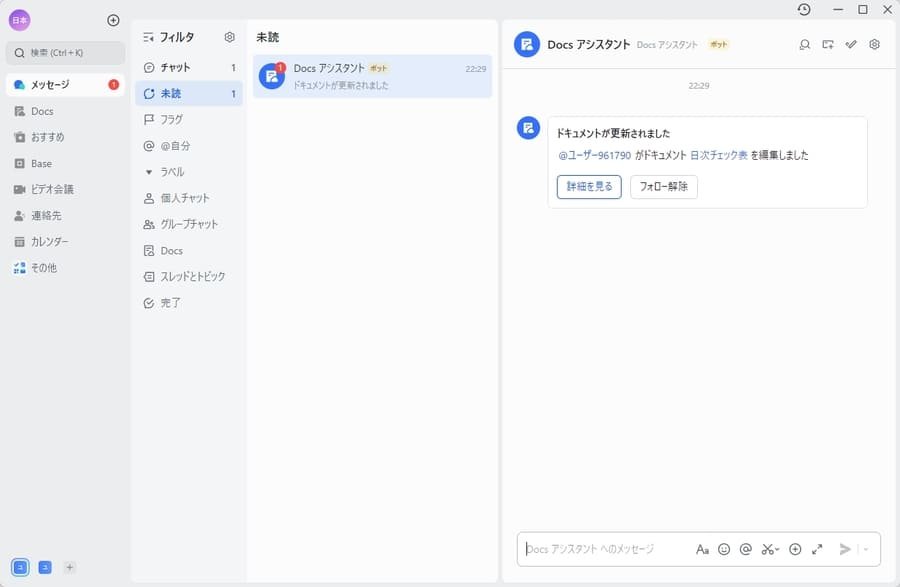Image resolution: width=900 pixels, height=587 pixels.
Task: Mark messages read with the double-check icon
Action: click(851, 44)
